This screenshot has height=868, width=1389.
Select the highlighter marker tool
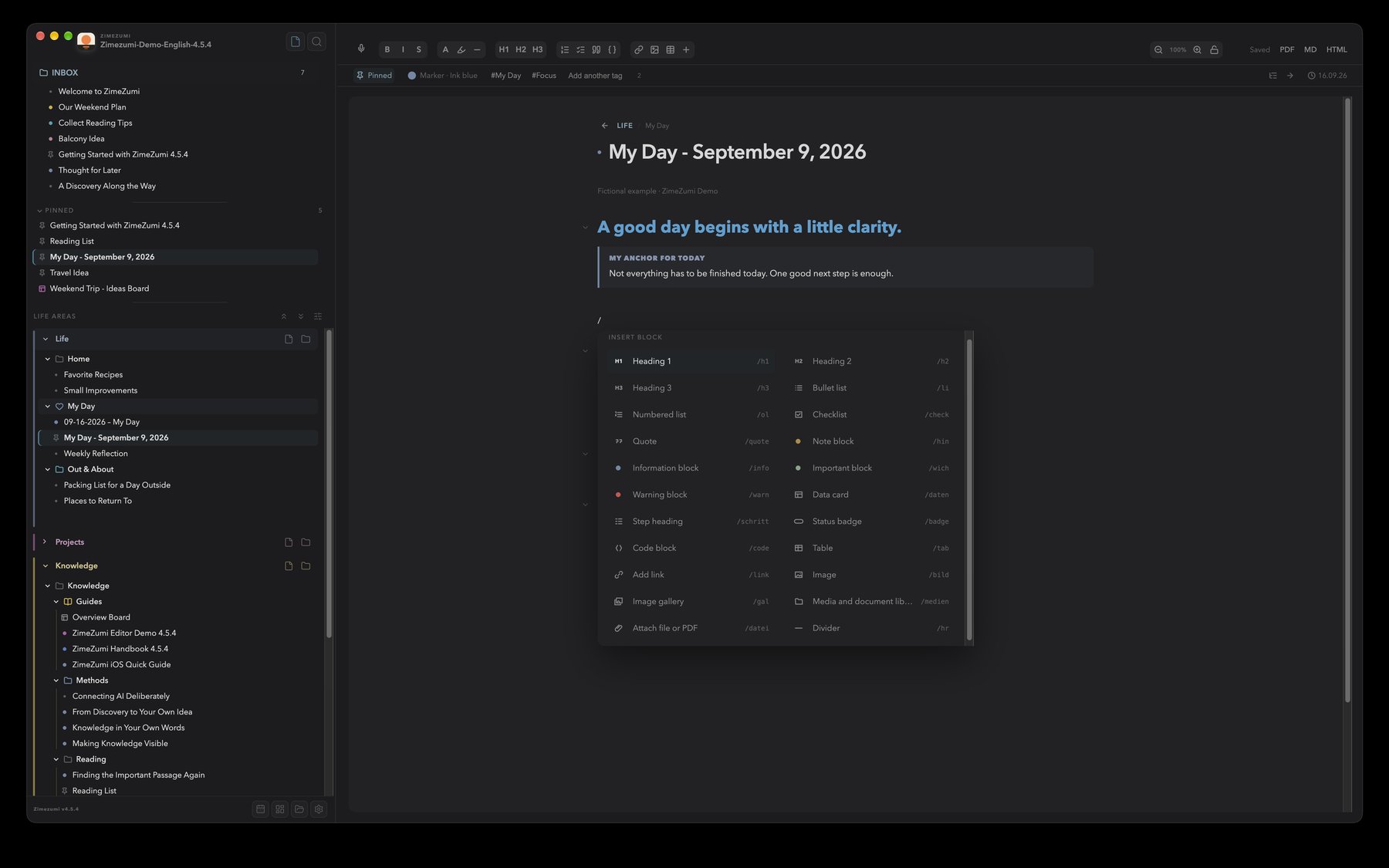pos(461,49)
